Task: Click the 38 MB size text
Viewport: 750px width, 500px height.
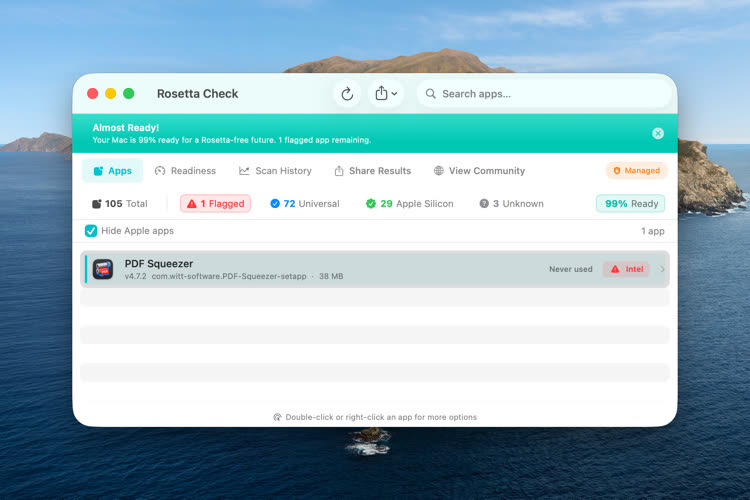Action: tap(331, 276)
